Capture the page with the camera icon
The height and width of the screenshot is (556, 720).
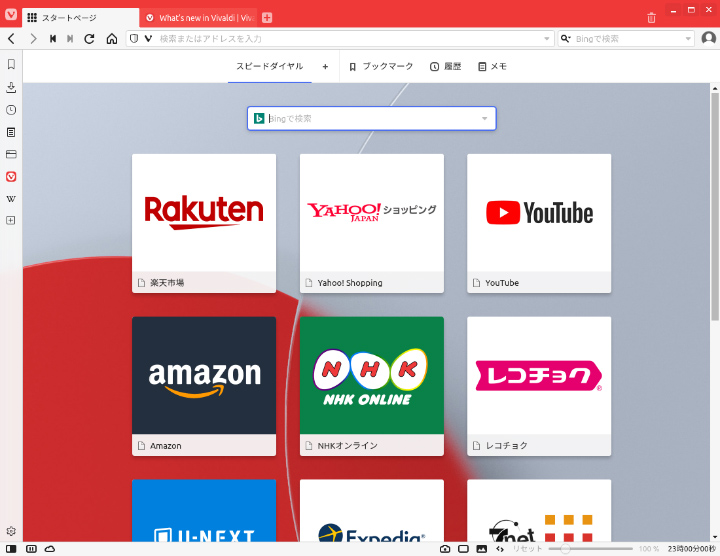point(444,549)
